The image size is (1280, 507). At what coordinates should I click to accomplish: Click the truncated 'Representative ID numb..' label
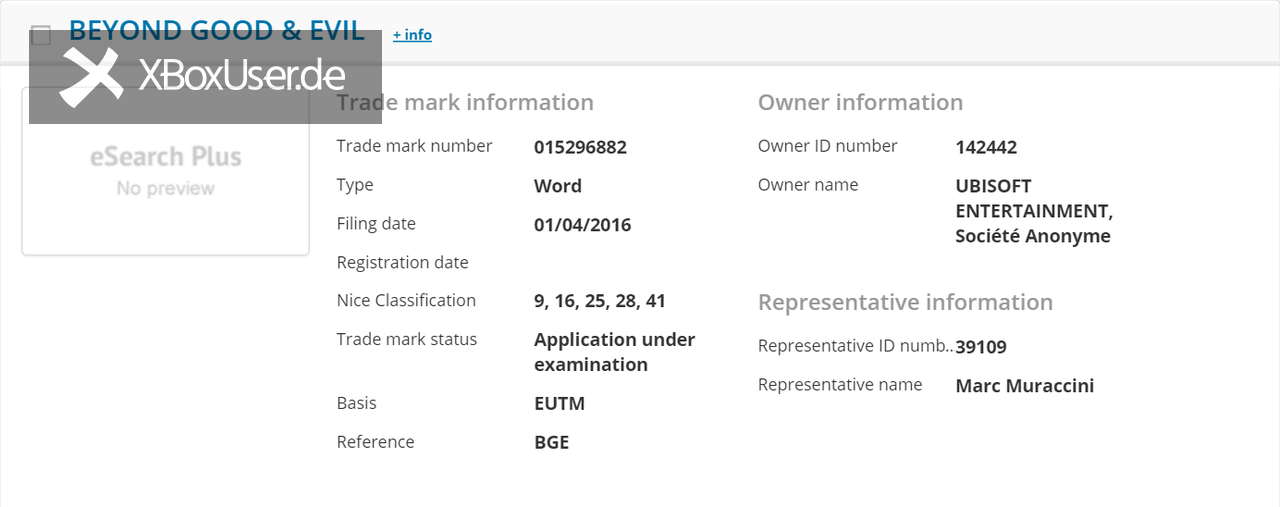(855, 346)
